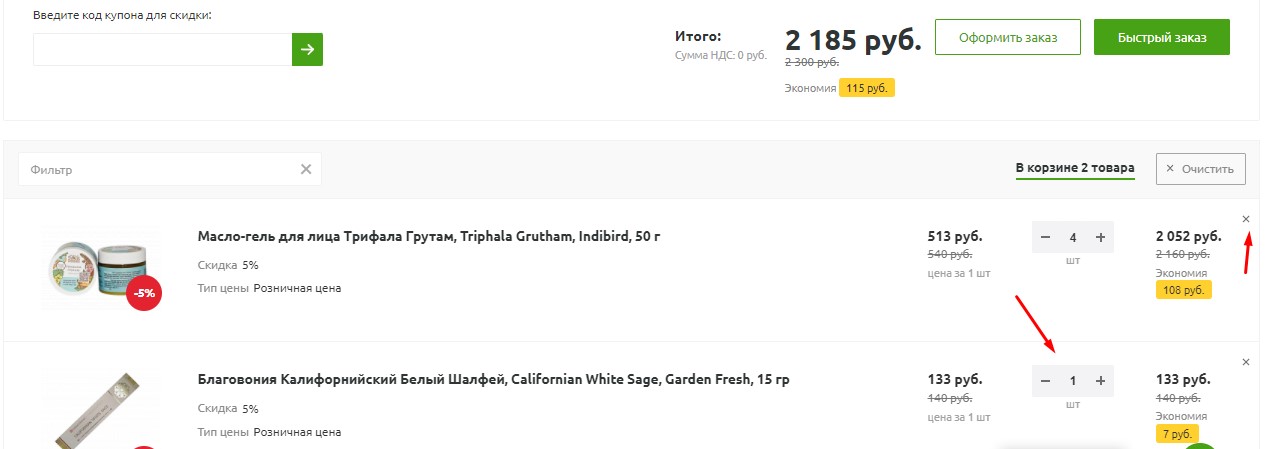Screen dimensions: 1267x449
Task: Clear the filter field with the X icon
Action: click(306, 169)
